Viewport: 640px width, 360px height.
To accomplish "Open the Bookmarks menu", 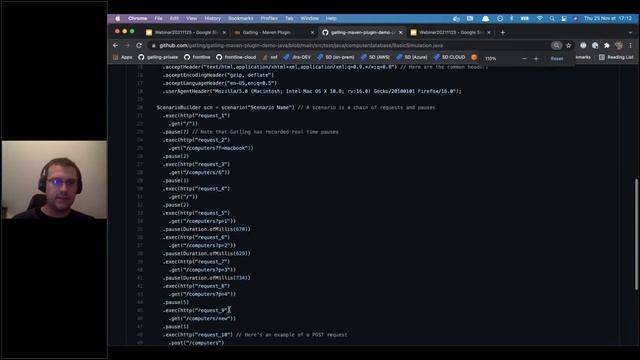I will point(241,18).
